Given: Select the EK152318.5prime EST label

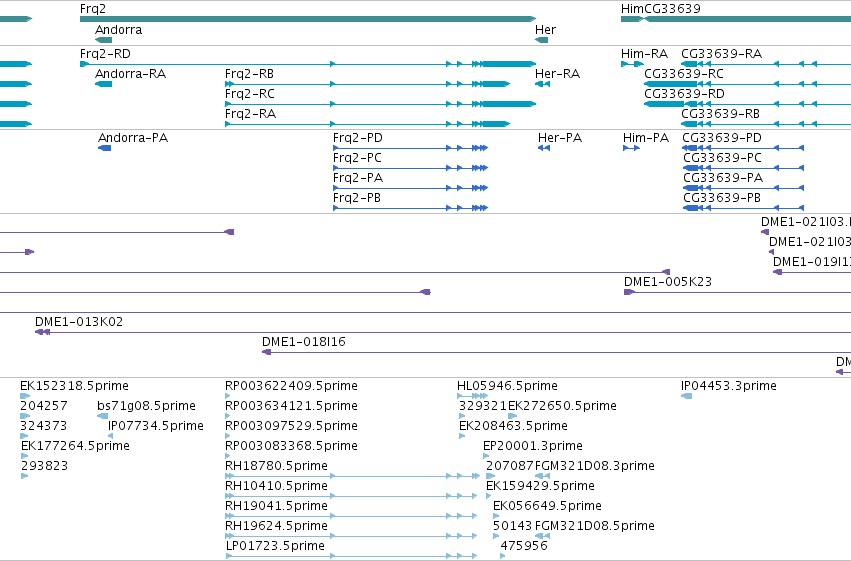Looking at the screenshot, I should (74, 386).
